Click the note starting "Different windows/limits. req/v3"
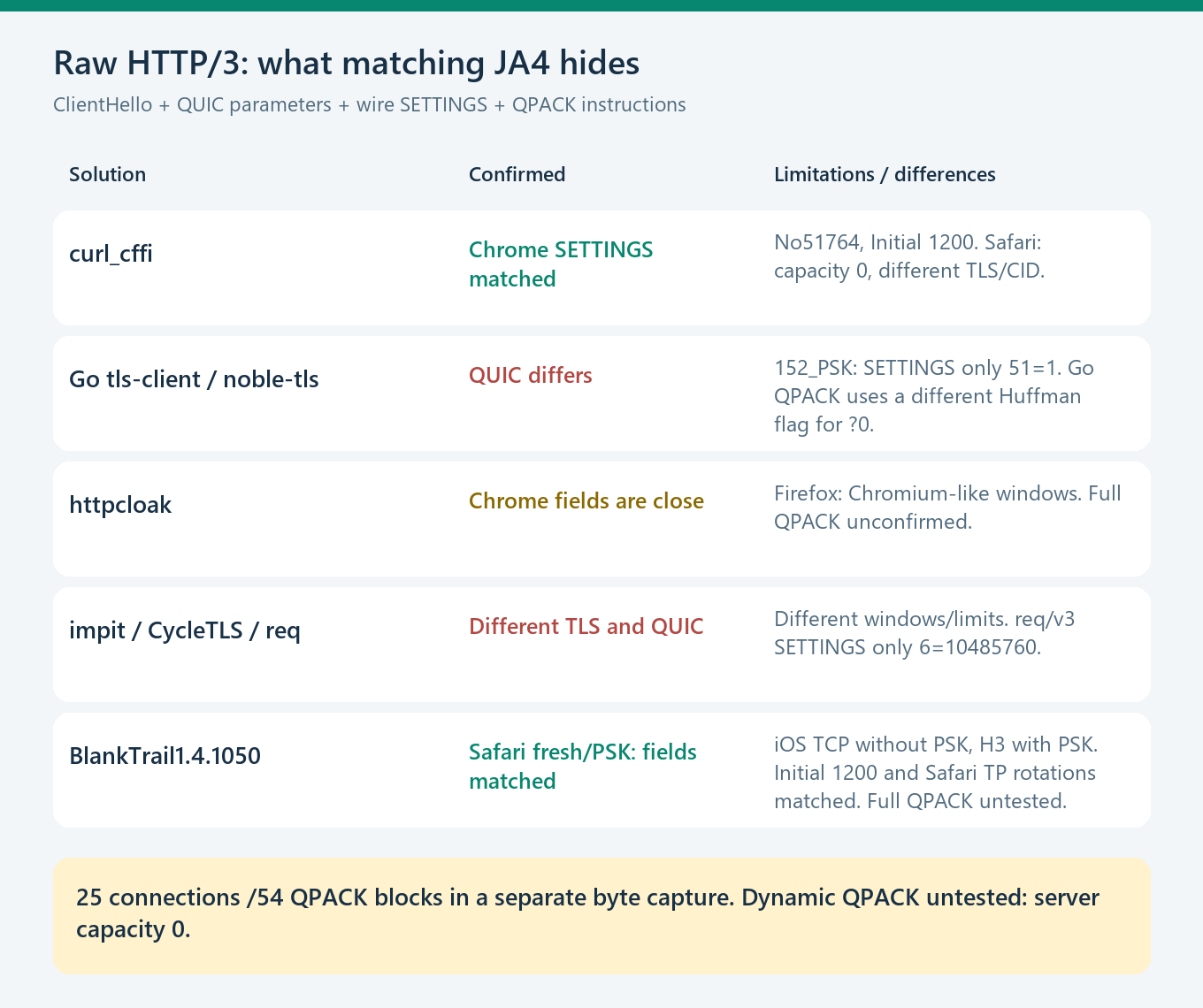Viewport: 1203px width, 1008px height. 924,633
